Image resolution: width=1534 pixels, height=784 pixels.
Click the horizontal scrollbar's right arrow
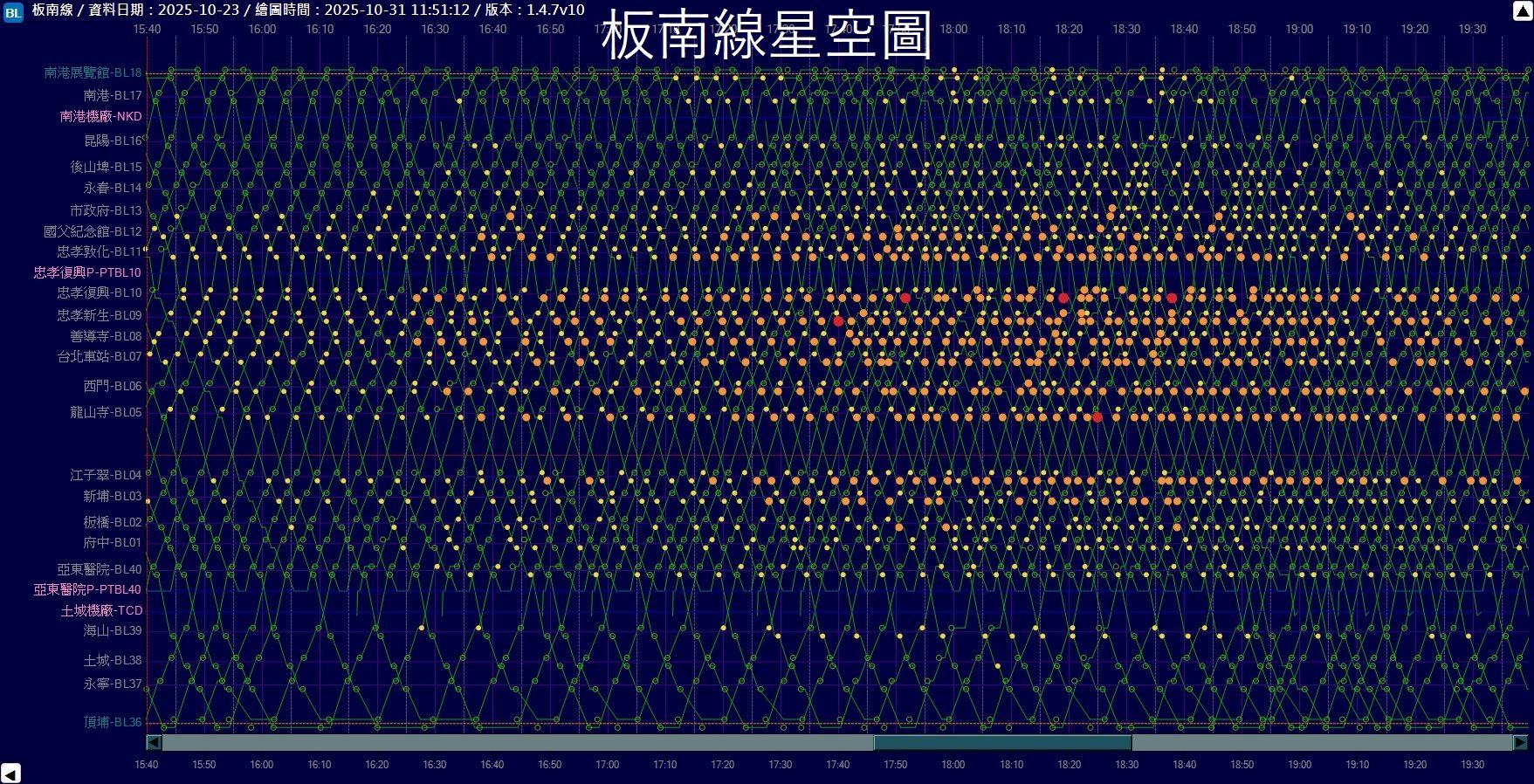coord(1520,742)
